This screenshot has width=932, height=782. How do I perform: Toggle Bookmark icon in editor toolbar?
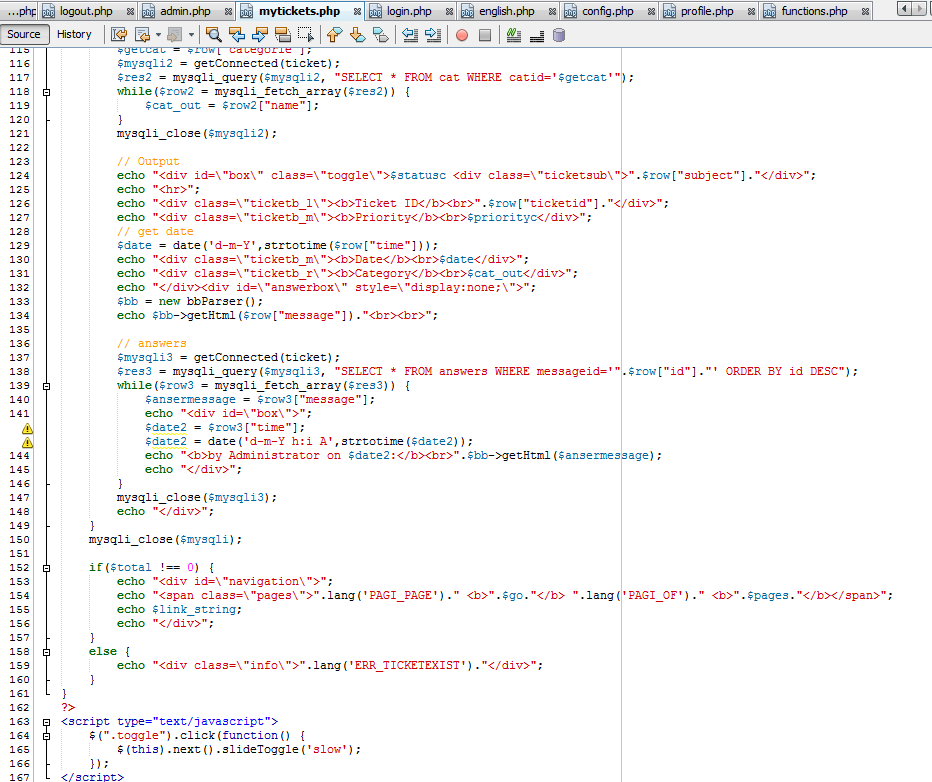click(380, 35)
